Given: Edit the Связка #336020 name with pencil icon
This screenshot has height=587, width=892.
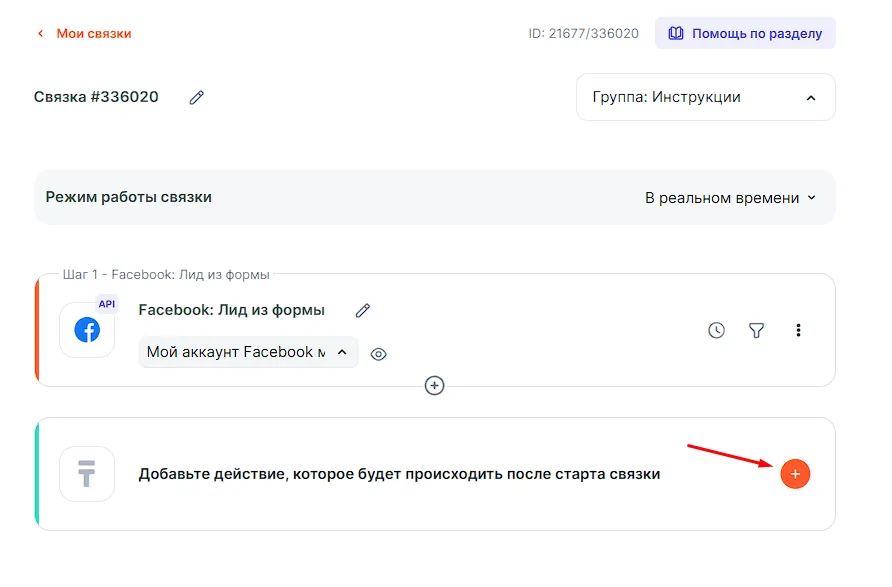Looking at the screenshot, I should (x=197, y=98).
